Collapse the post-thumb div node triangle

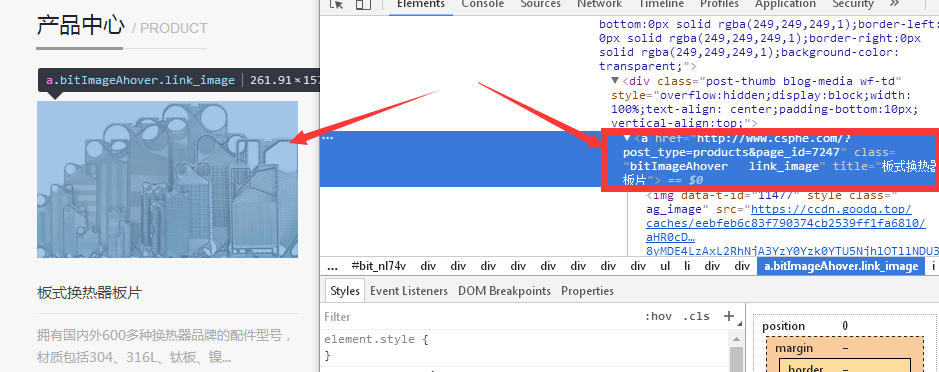pyautogui.click(x=615, y=80)
